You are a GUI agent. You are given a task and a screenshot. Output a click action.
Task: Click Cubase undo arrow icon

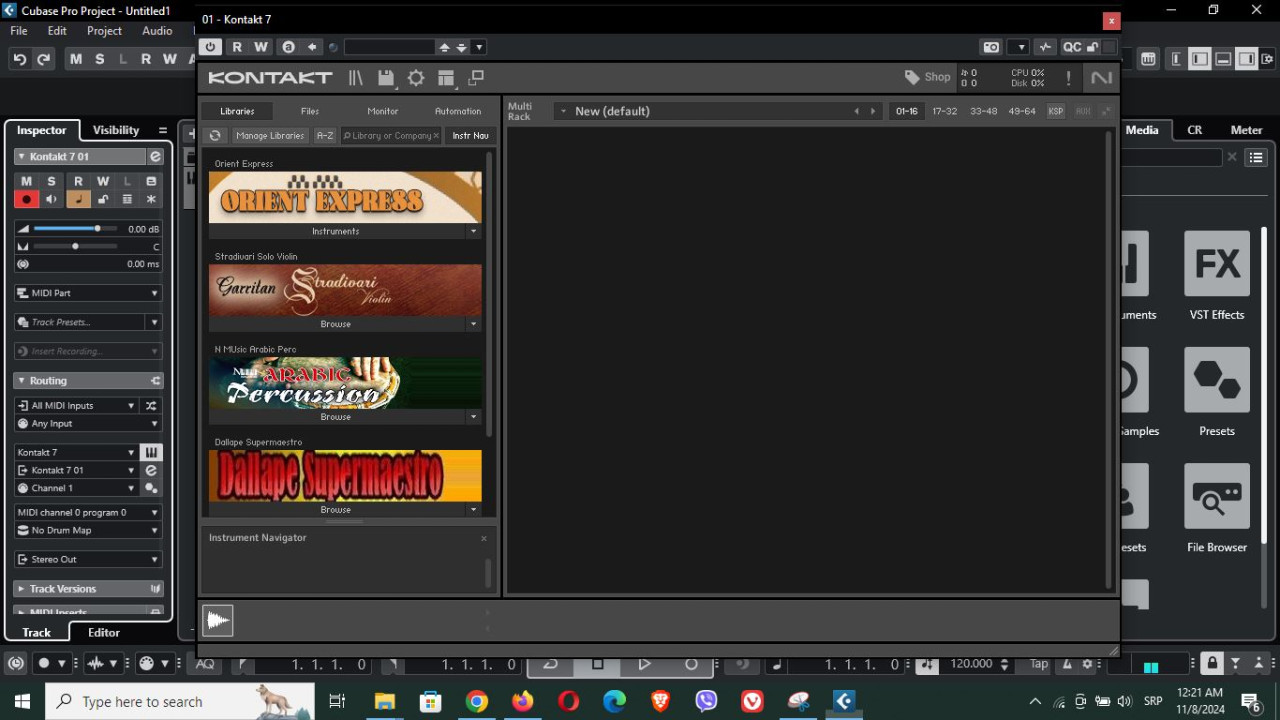tap(19, 59)
